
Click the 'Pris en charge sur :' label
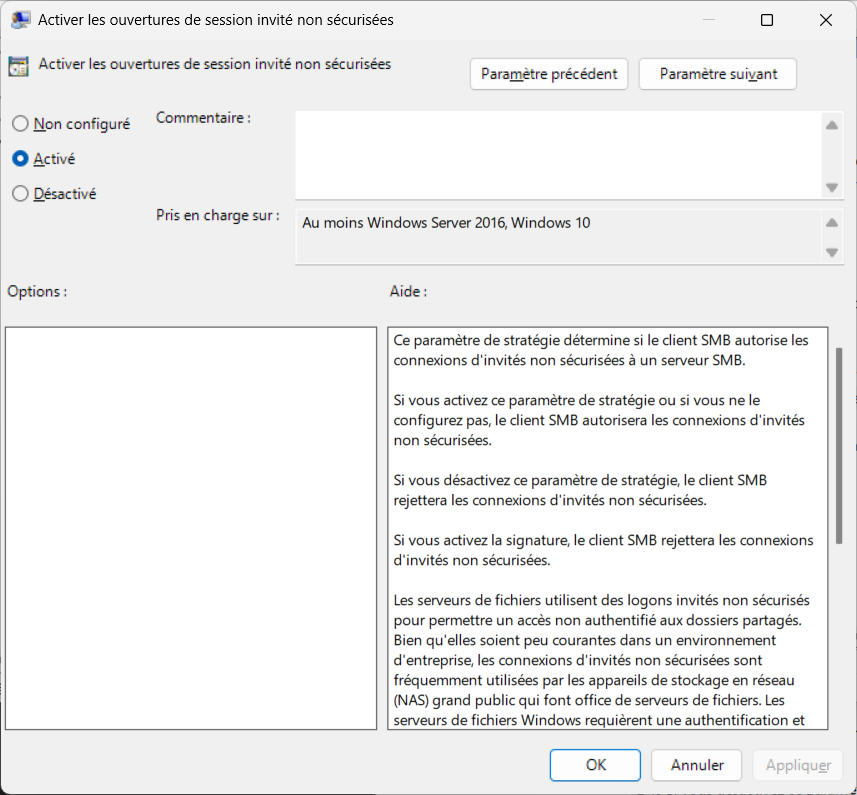(218, 215)
